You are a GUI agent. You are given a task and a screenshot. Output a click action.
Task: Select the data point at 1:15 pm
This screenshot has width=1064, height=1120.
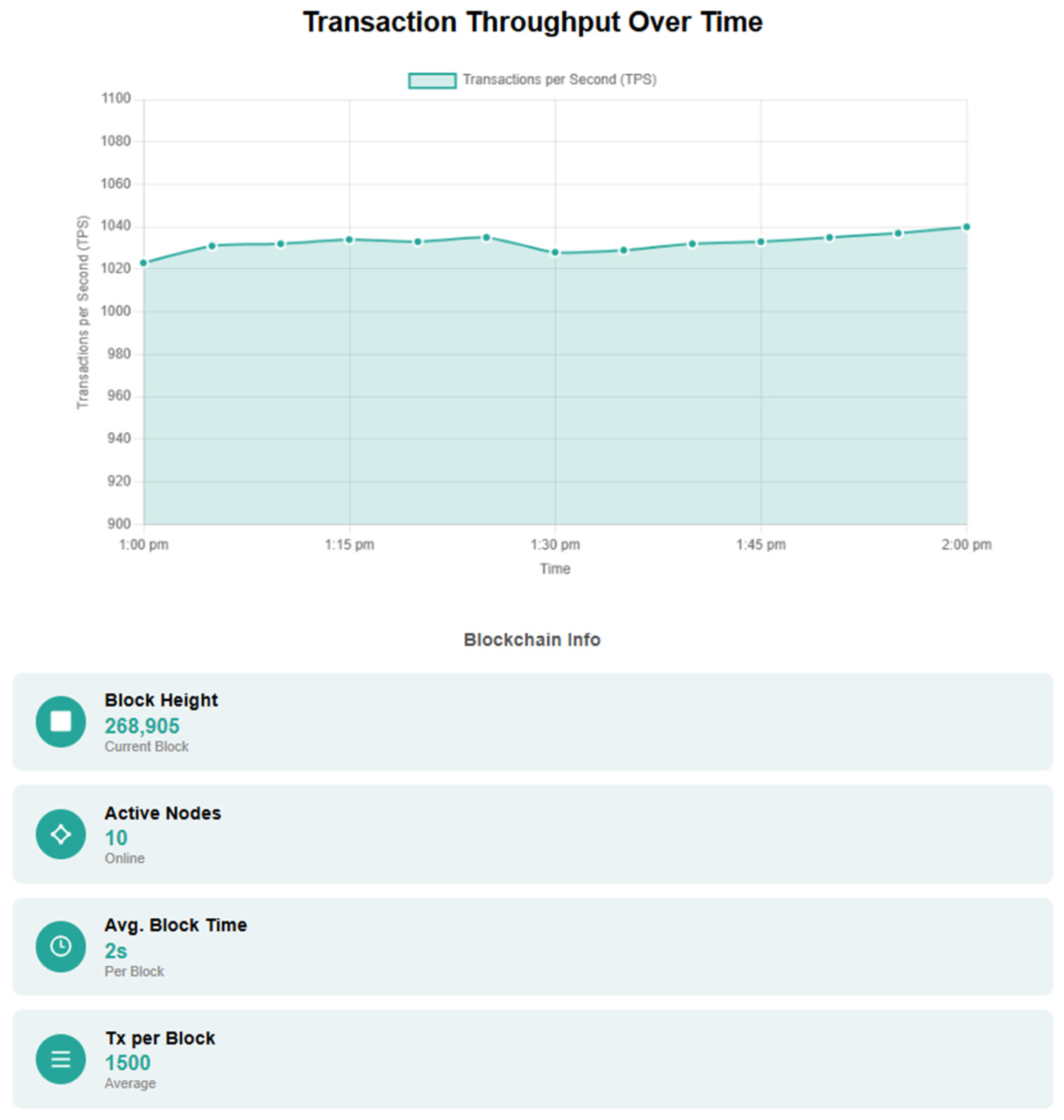349,239
